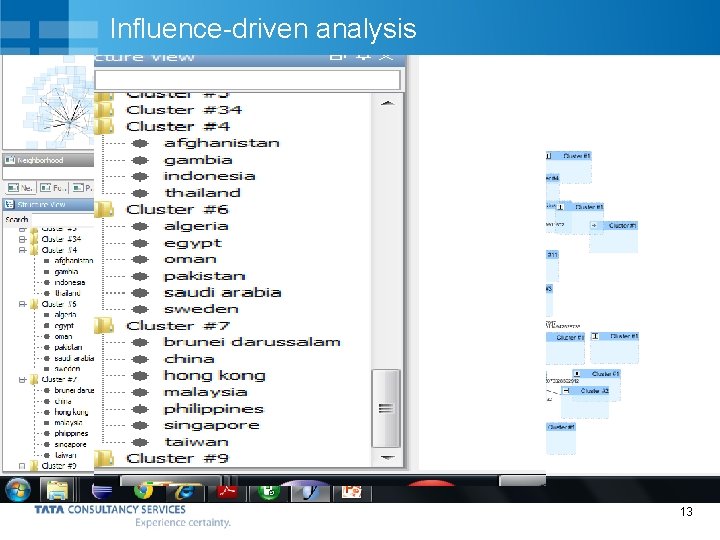This screenshot has width=720, height=540.
Task: Select the Structure View panel title bar
Action: pyautogui.click(x=48, y=204)
